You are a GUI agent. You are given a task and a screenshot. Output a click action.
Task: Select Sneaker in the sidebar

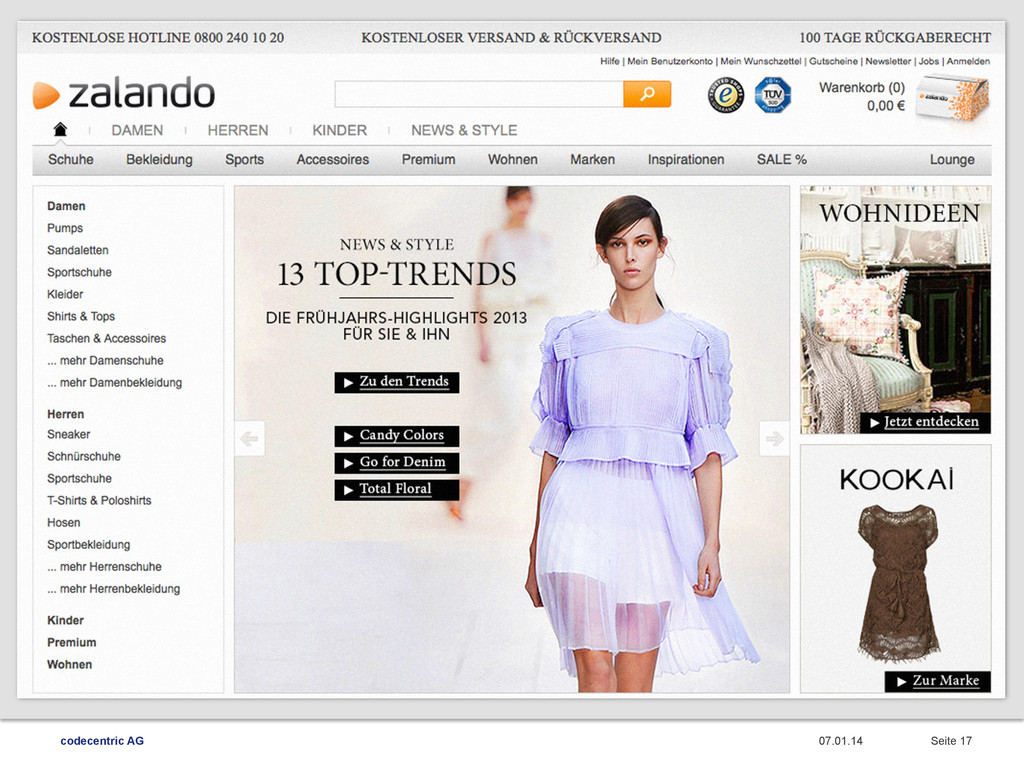(68, 434)
